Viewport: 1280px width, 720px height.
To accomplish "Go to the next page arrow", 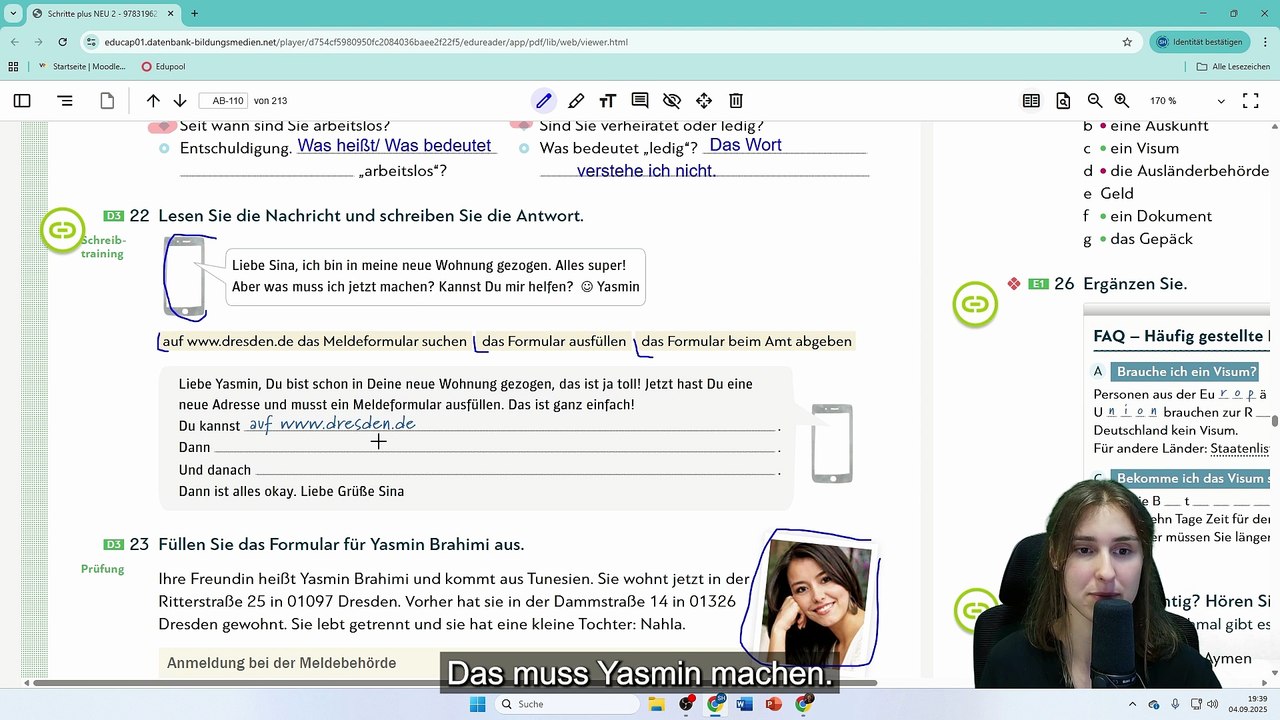I will coord(180,101).
